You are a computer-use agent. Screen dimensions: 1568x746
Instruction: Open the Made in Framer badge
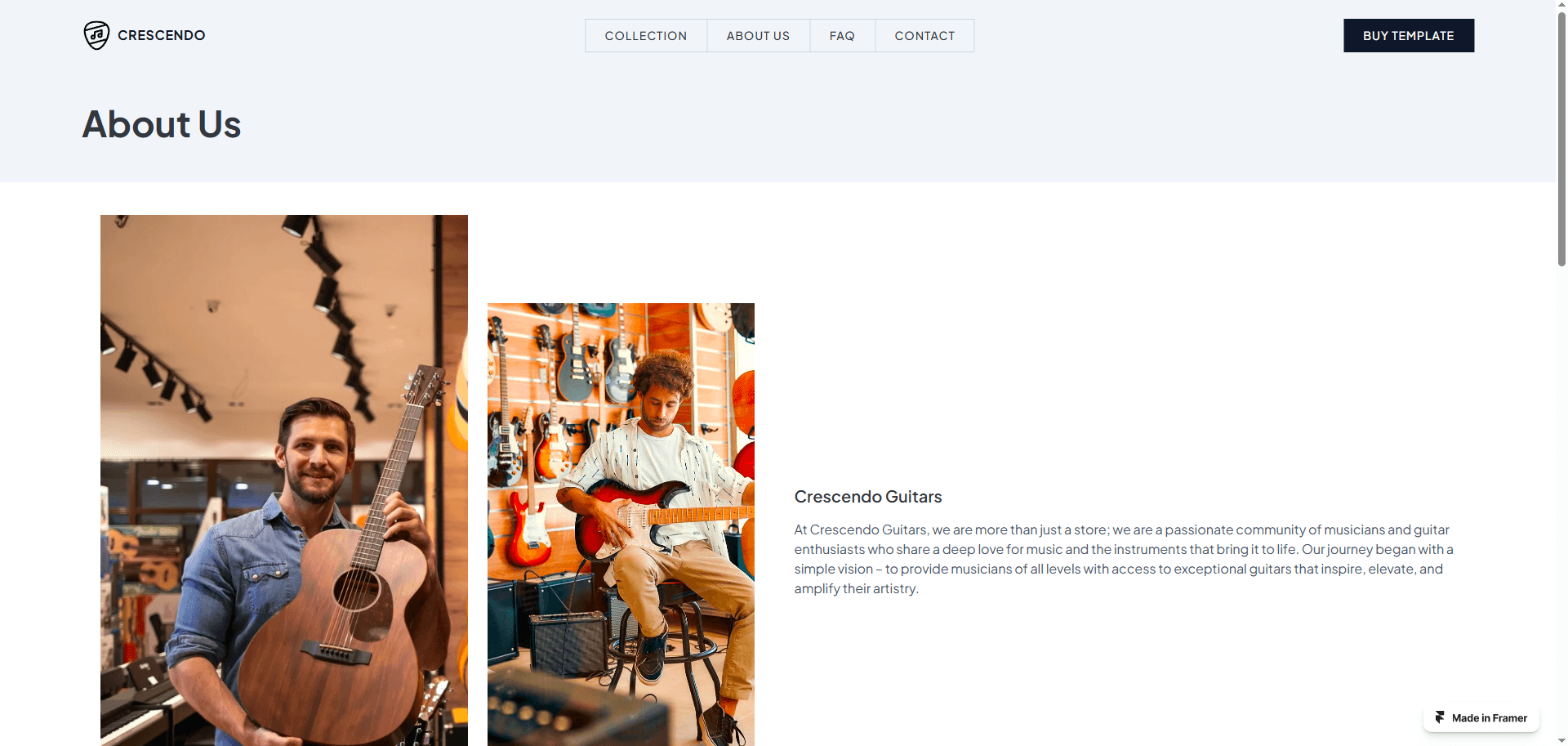tap(1481, 718)
